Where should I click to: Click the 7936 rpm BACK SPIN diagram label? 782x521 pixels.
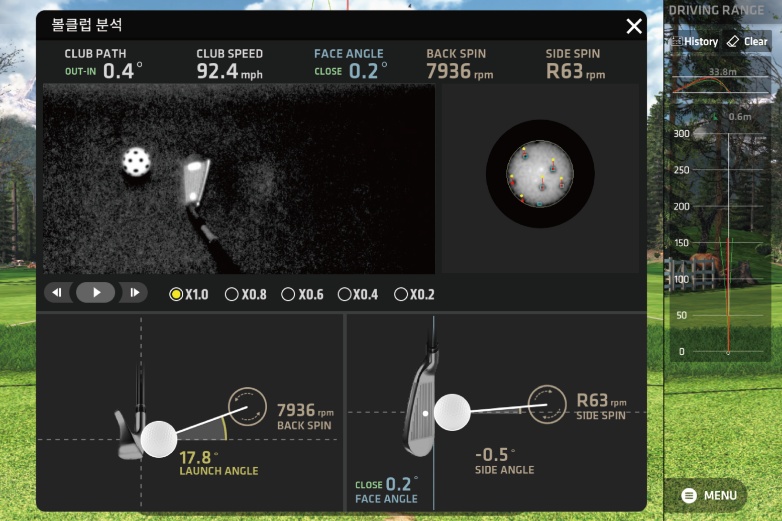point(305,416)
